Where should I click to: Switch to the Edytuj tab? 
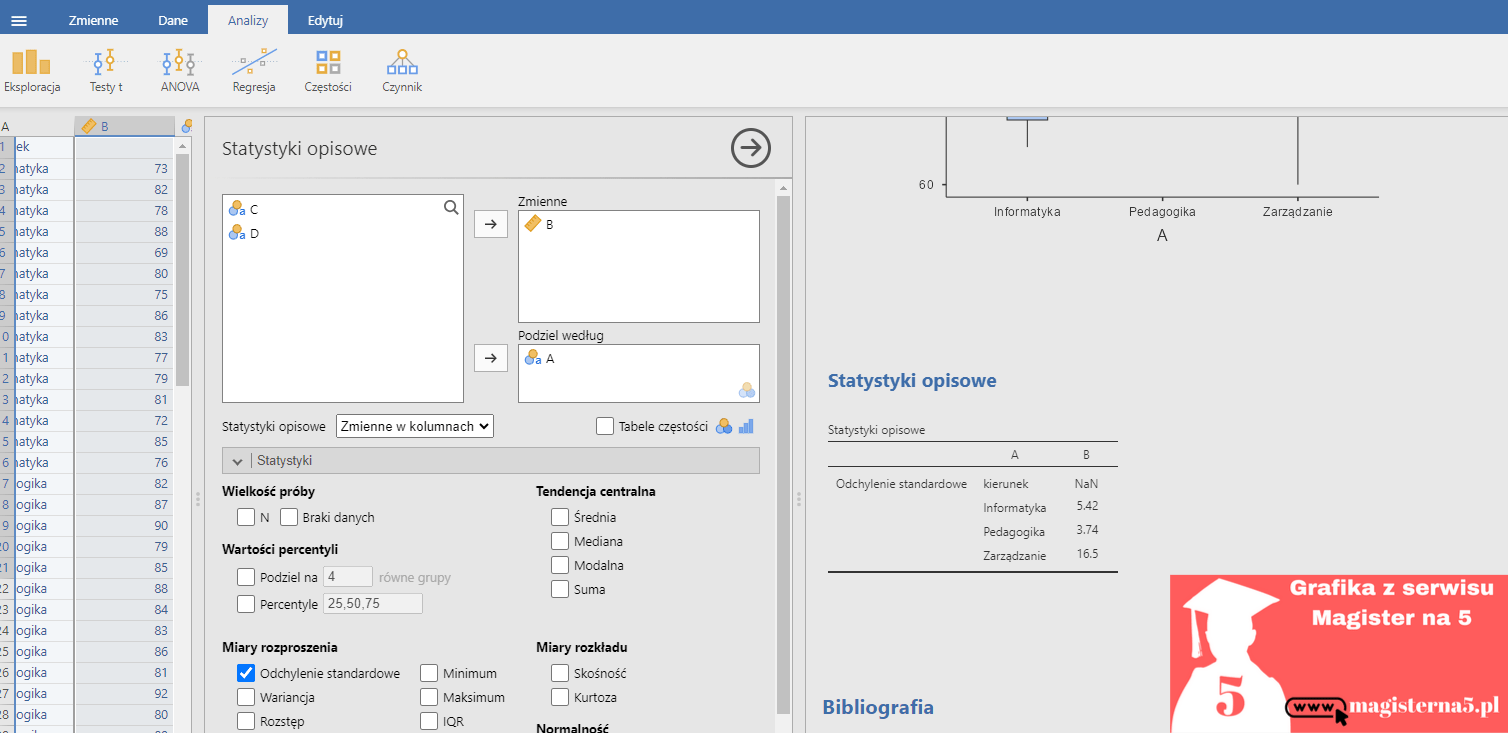tap(325, 20)
